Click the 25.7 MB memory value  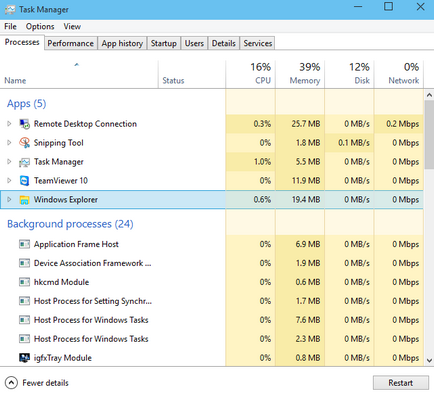pyautogui.click(x=306, y=124)
